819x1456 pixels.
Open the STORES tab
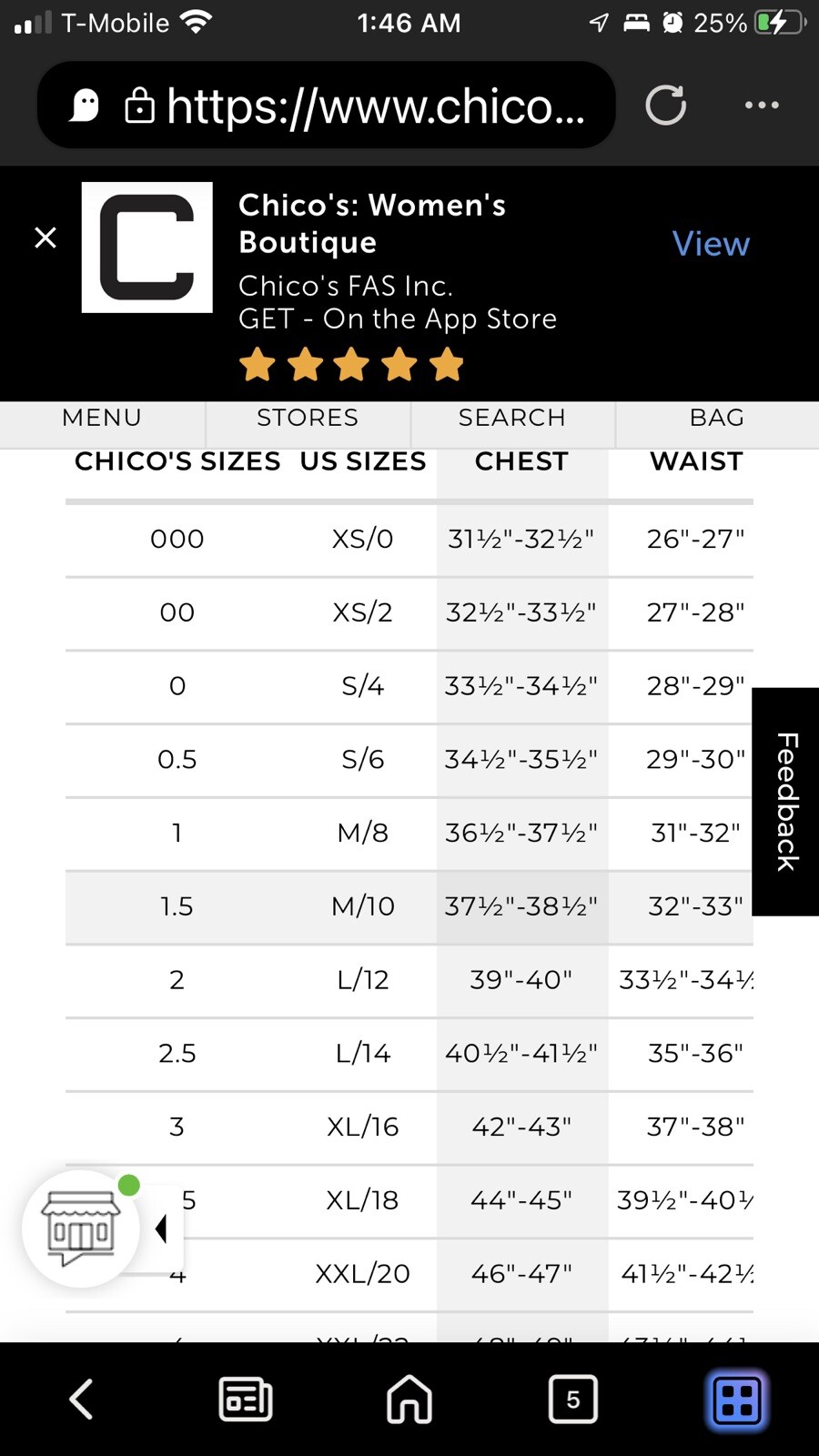[308, 418]
